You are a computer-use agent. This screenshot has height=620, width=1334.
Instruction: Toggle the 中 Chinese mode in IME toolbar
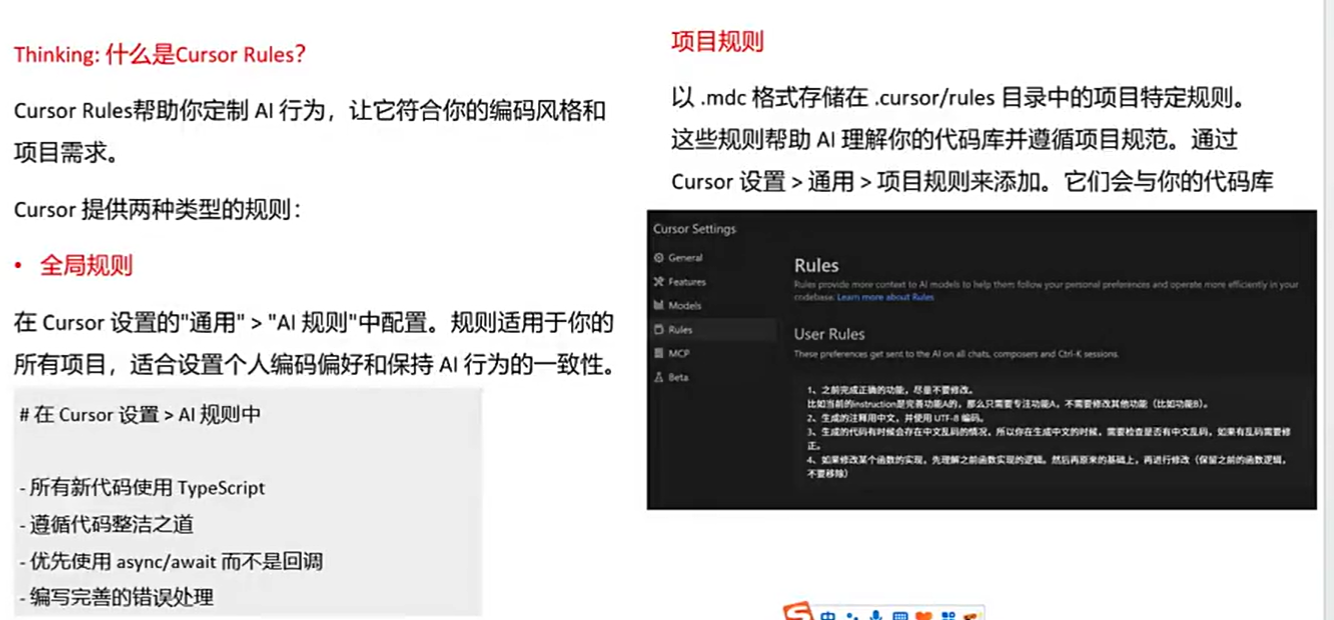pos(828,615)
